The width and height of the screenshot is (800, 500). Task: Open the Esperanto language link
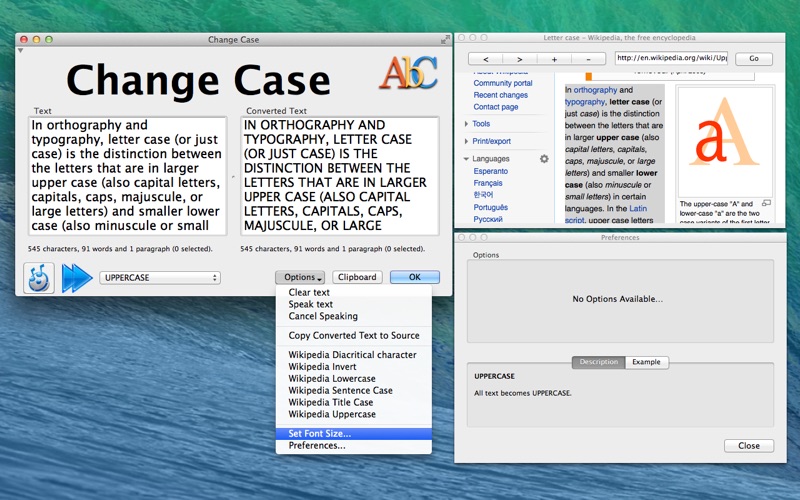490,171
